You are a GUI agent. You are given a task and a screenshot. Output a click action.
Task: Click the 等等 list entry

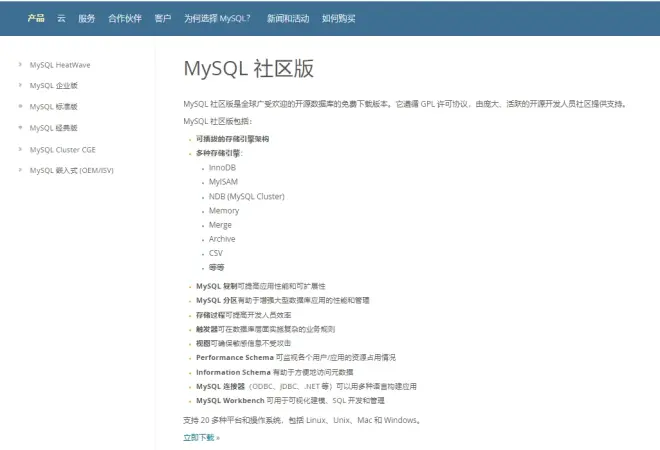click(x=216, y=267)
